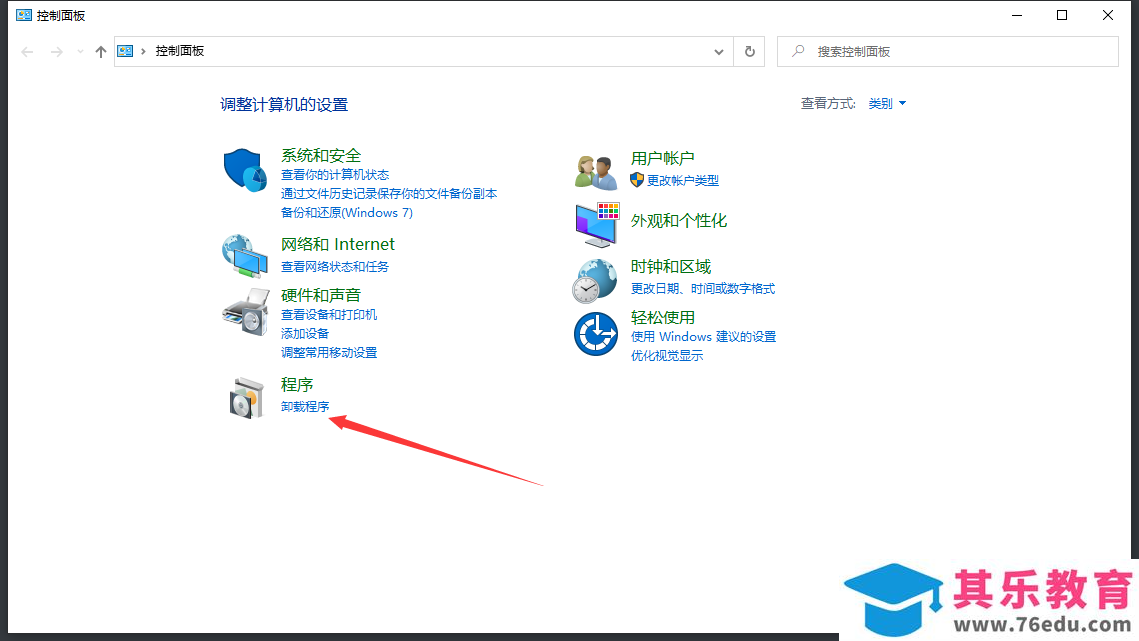The image size is (1139, 641).
Task: Click the search magnifier icon
Action: [x=798, y=51]
